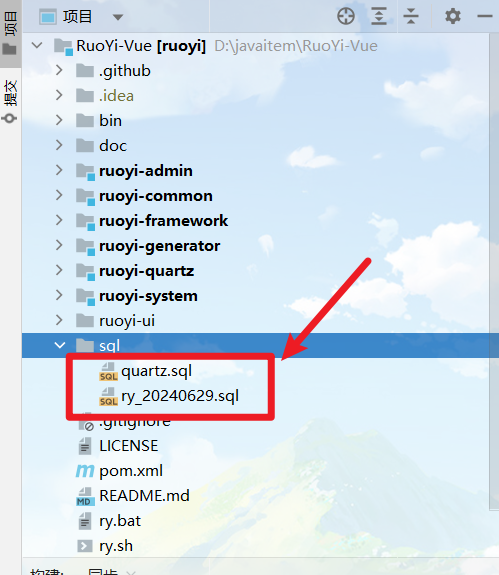This screenshot has width=499, height=575.
Task: Select the ruoyi-ui folder
Action: click(127, 321)
